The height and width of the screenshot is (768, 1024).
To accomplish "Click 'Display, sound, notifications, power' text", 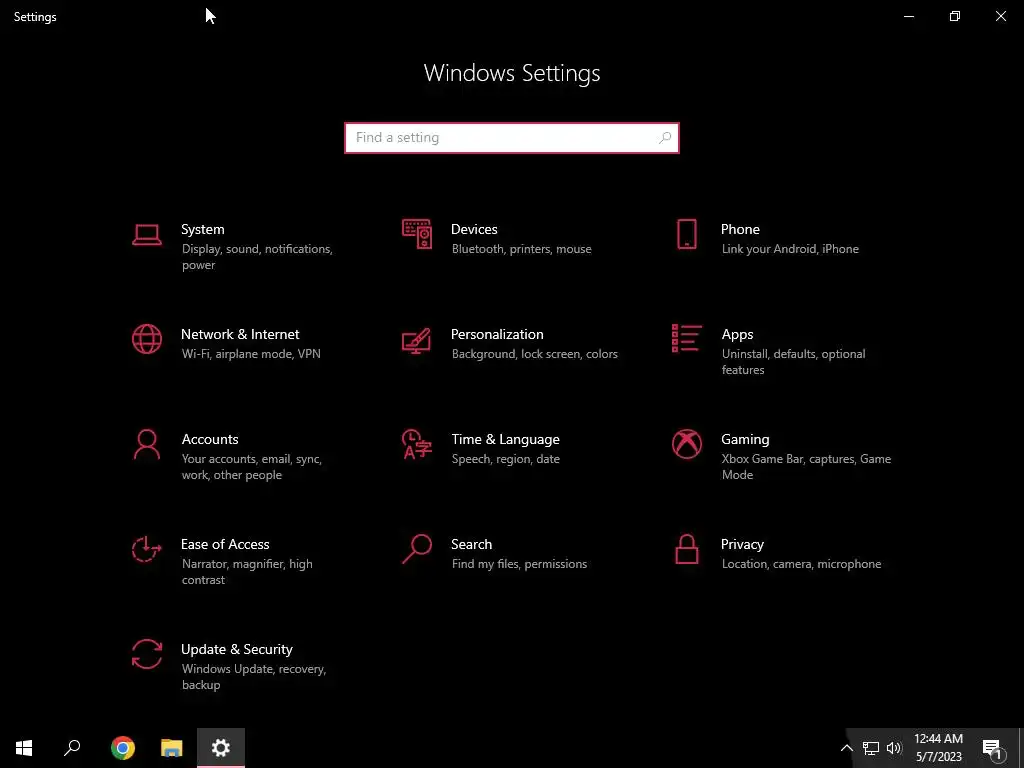I will (257, 257).
